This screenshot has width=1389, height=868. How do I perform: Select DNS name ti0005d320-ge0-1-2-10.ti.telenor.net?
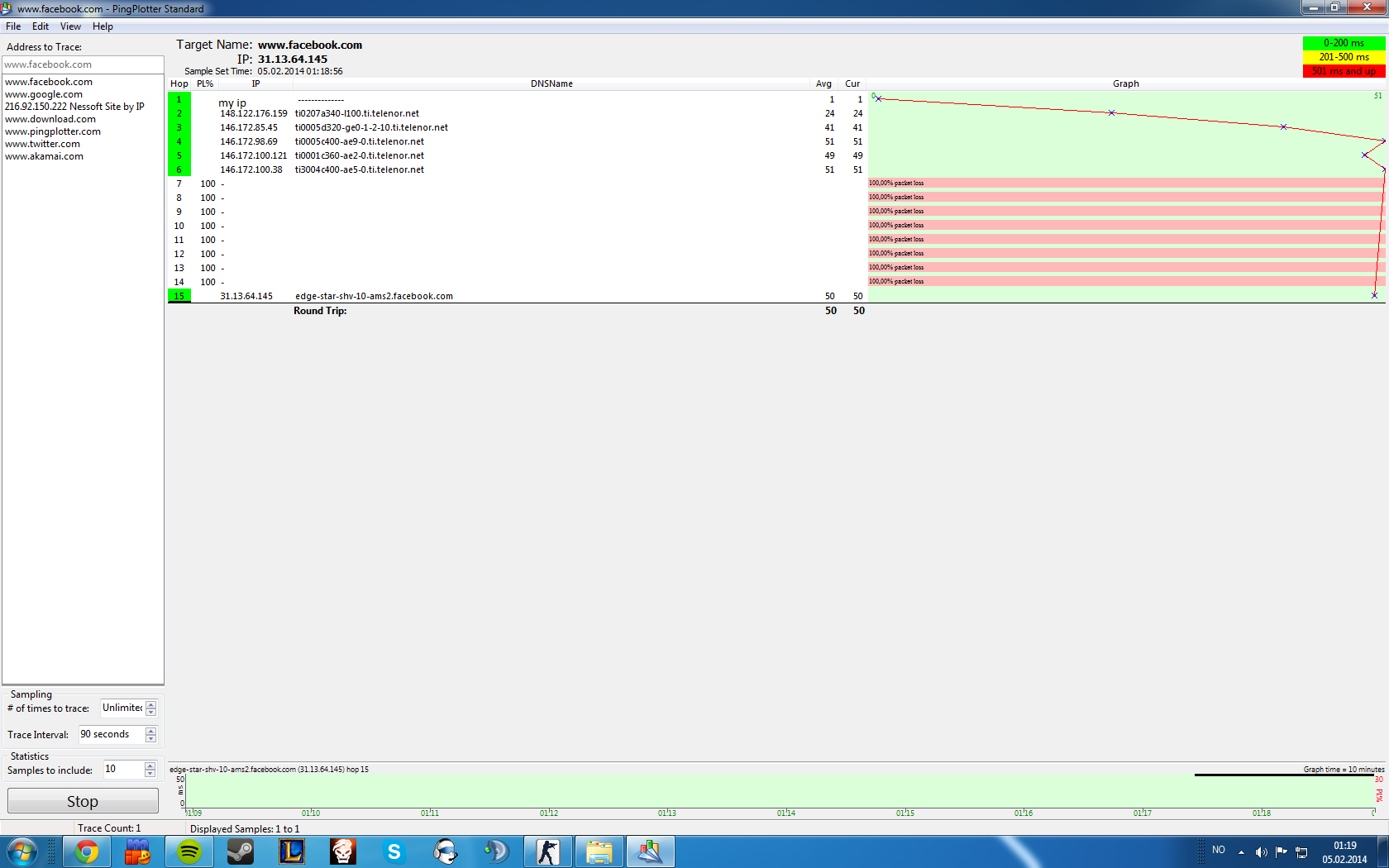371,128
